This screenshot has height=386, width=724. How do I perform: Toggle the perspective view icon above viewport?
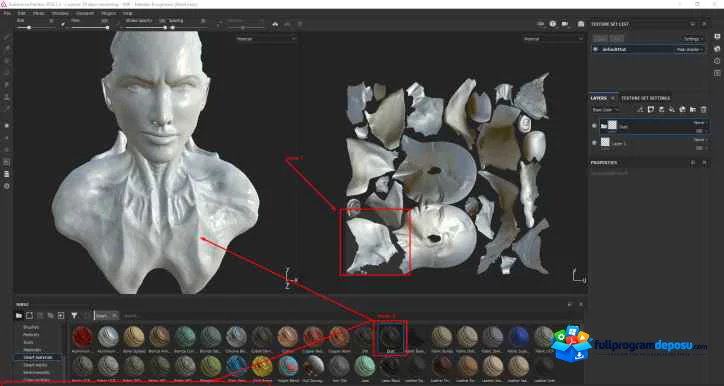[x=553, y=24]
